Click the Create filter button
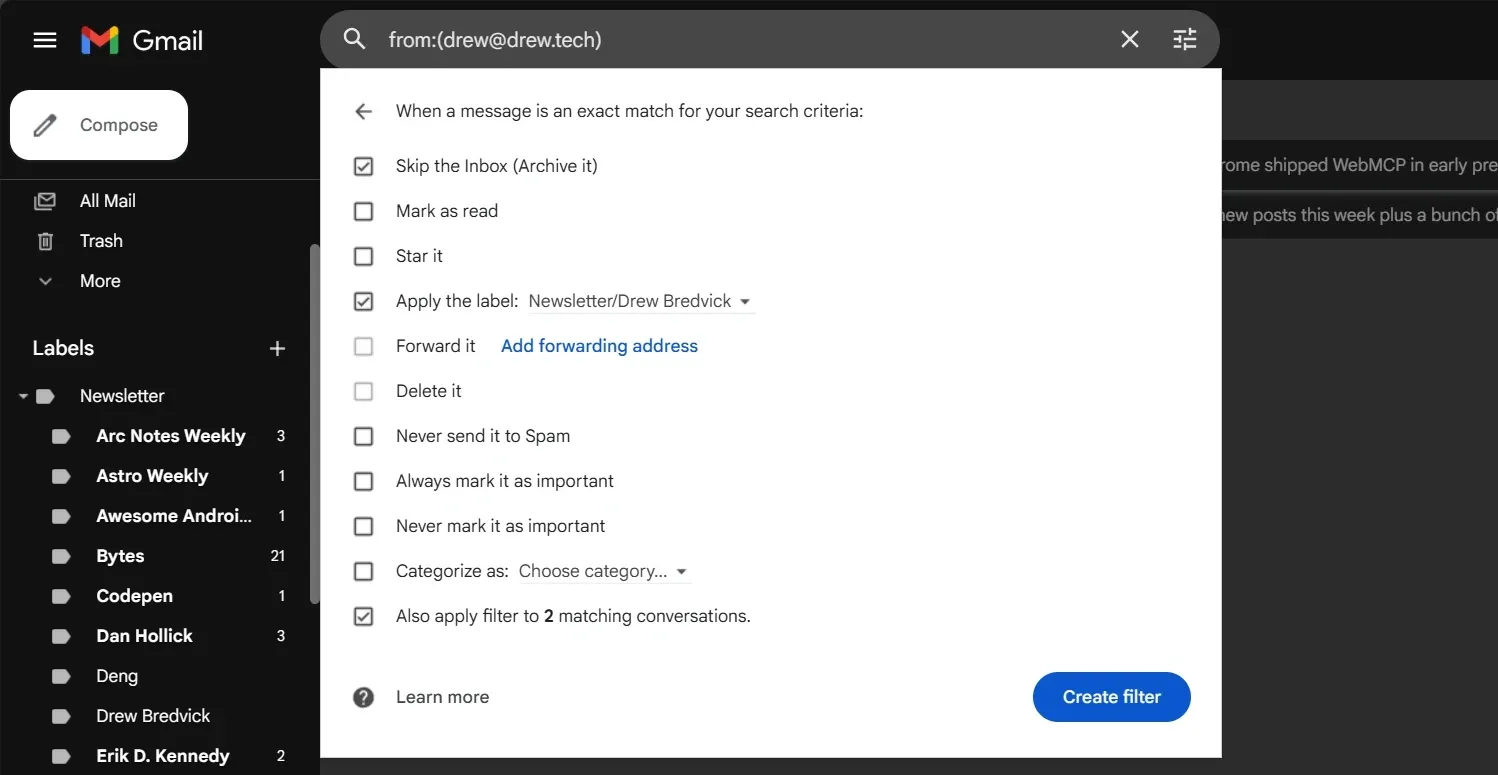 (x=1111, y=697)
